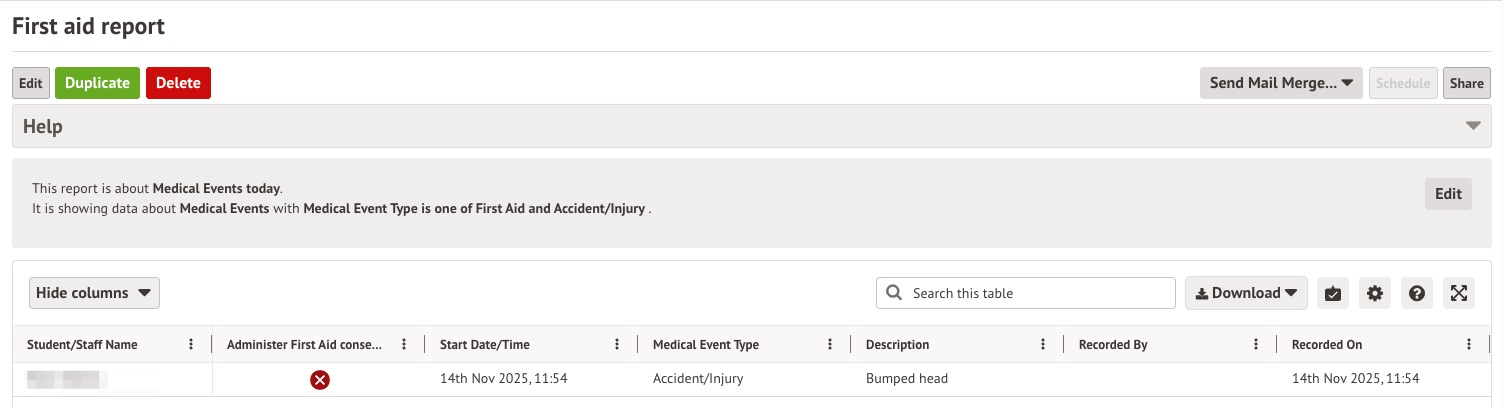Click the red Delete button
Screen dimensions: 1503x407
pyautogui.click(x=178, y=83)
